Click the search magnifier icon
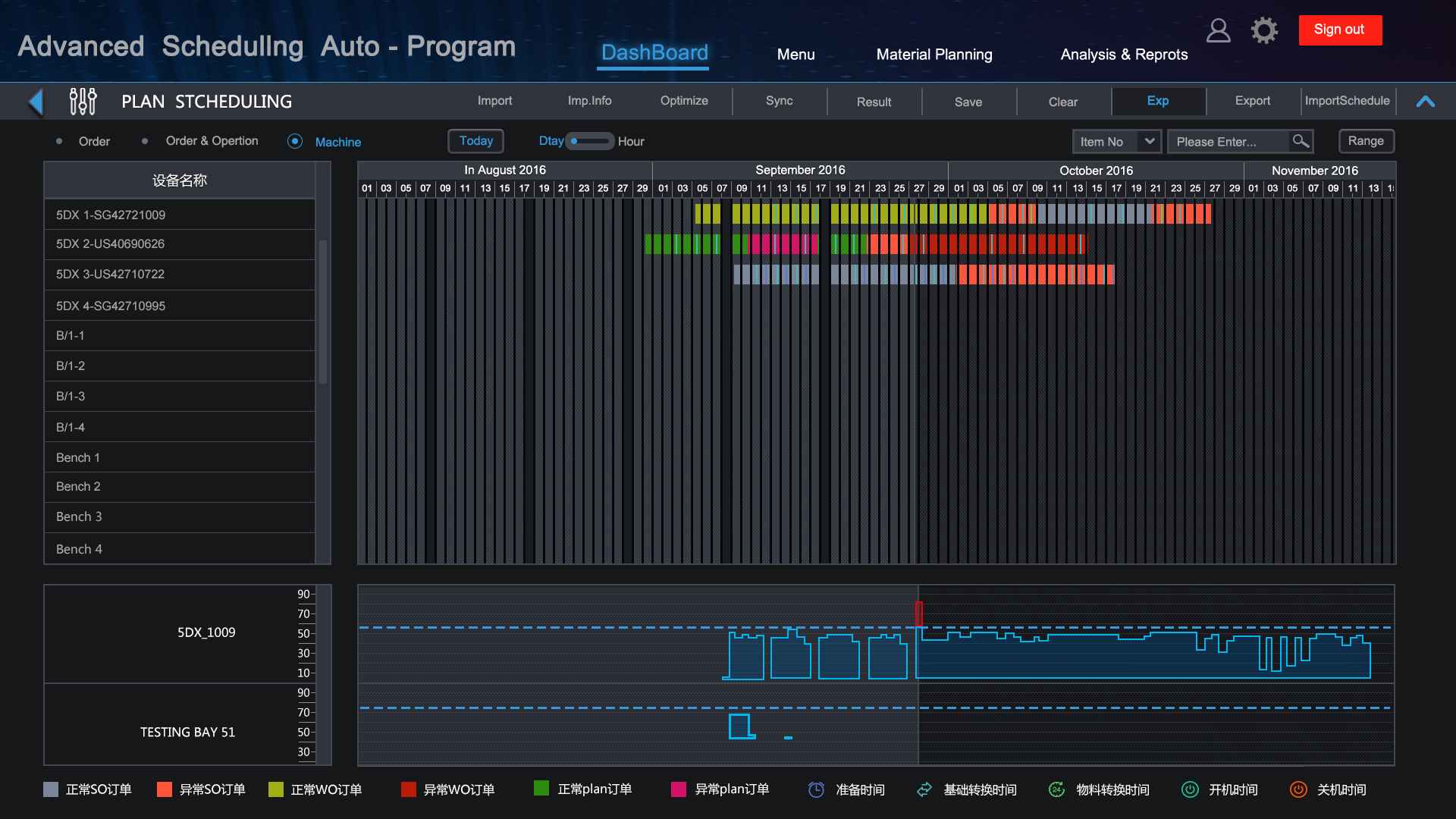Image resolution: width=1456 pixels, height=819 pixels. (1301, 141)
